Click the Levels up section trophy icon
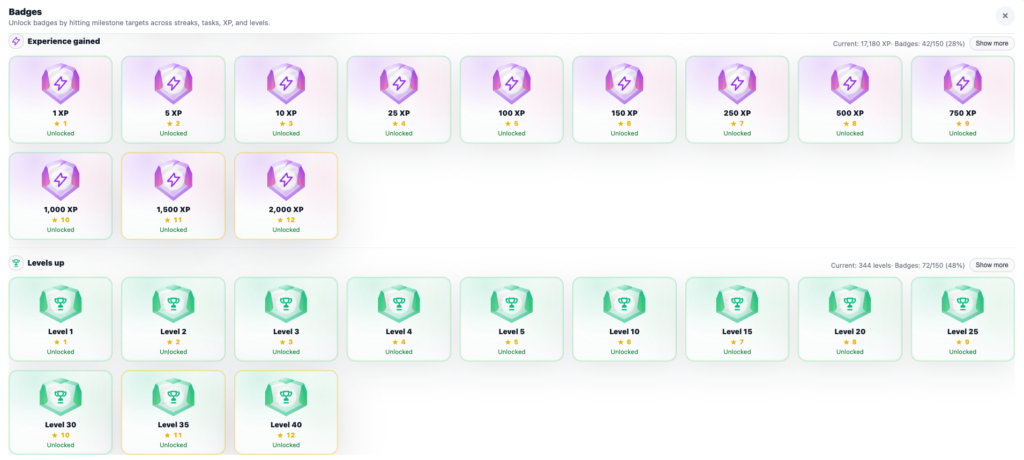 coord(16,264)
